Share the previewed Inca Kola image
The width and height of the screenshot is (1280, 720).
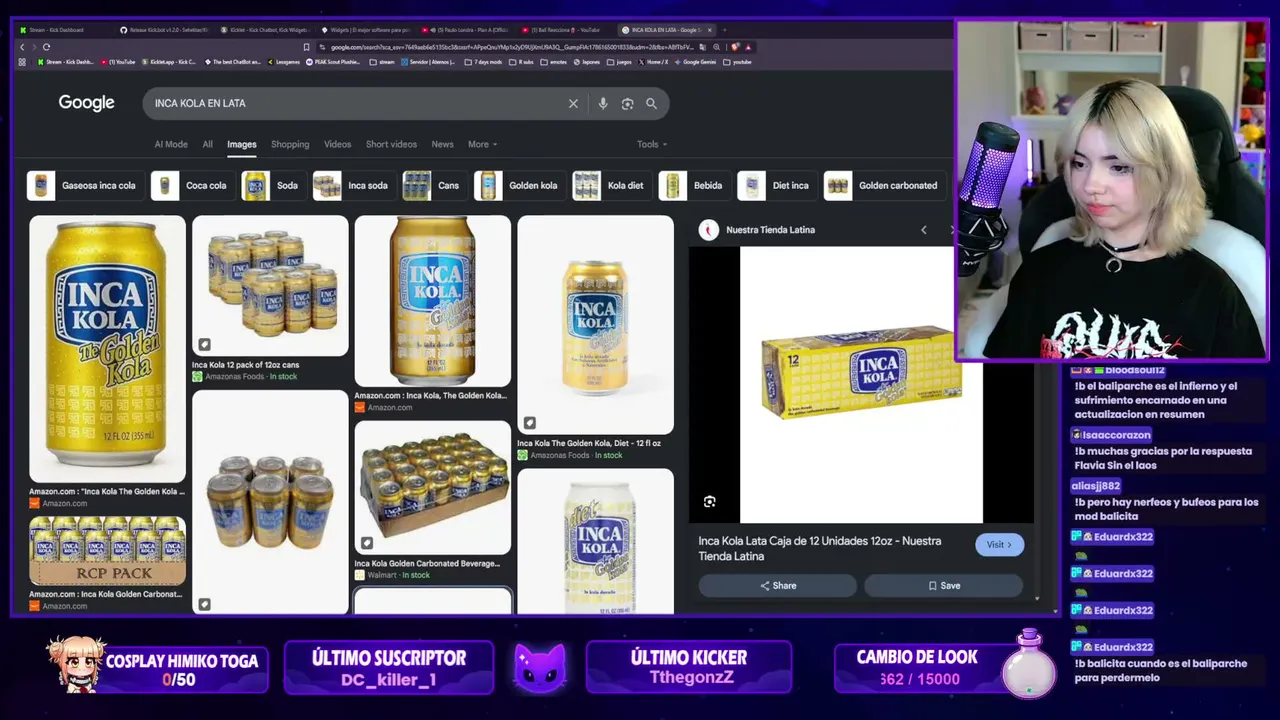[778, 586]
